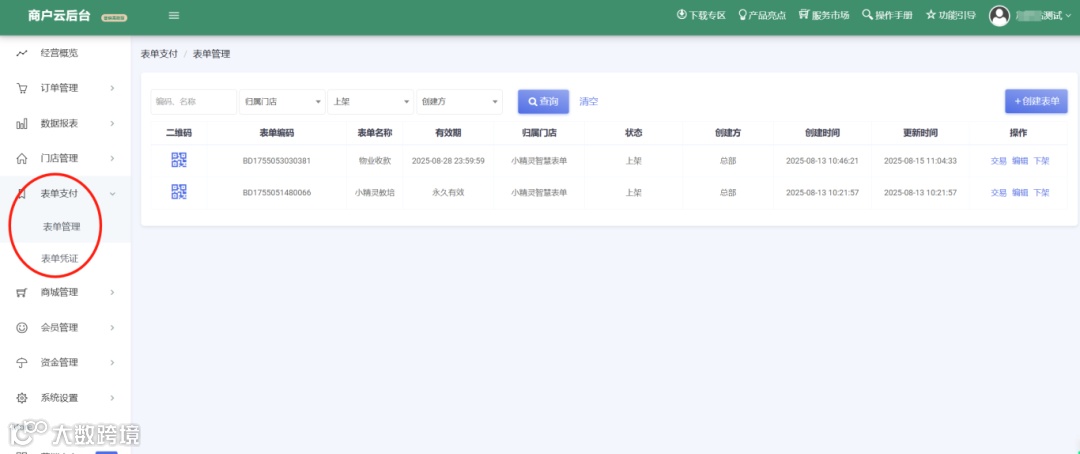
Task: Click the 会员管理 smiley icon
Action: point(21,328)
